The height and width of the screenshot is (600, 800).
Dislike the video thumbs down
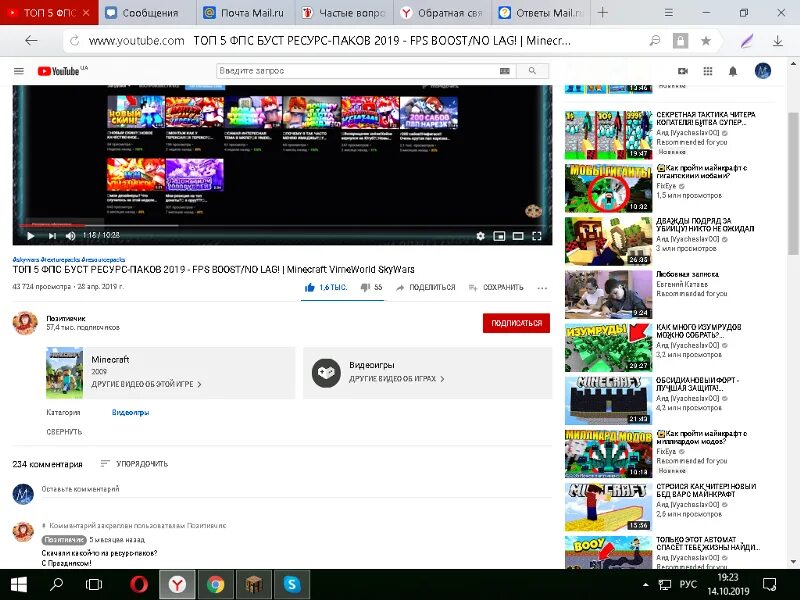371,287
